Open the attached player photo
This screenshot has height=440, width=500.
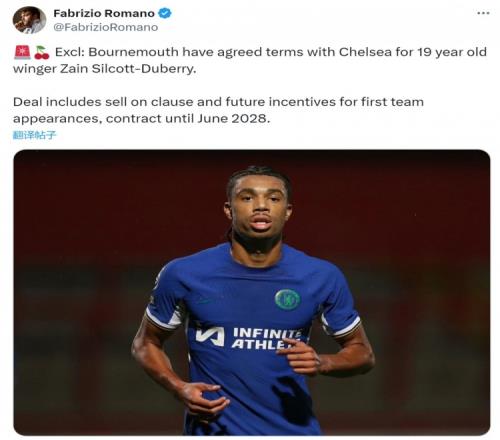252,292
